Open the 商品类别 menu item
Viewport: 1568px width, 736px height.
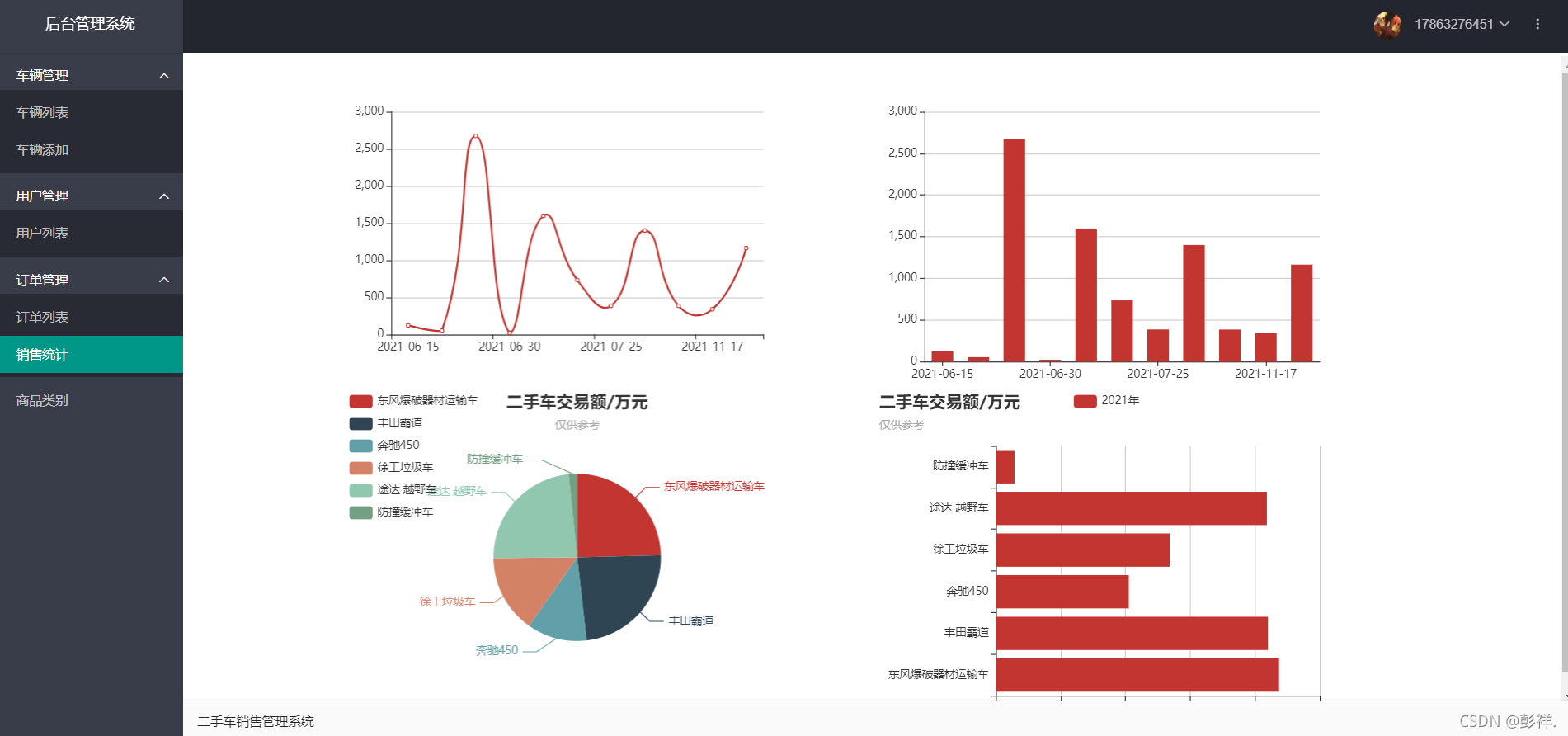(92, 400)
